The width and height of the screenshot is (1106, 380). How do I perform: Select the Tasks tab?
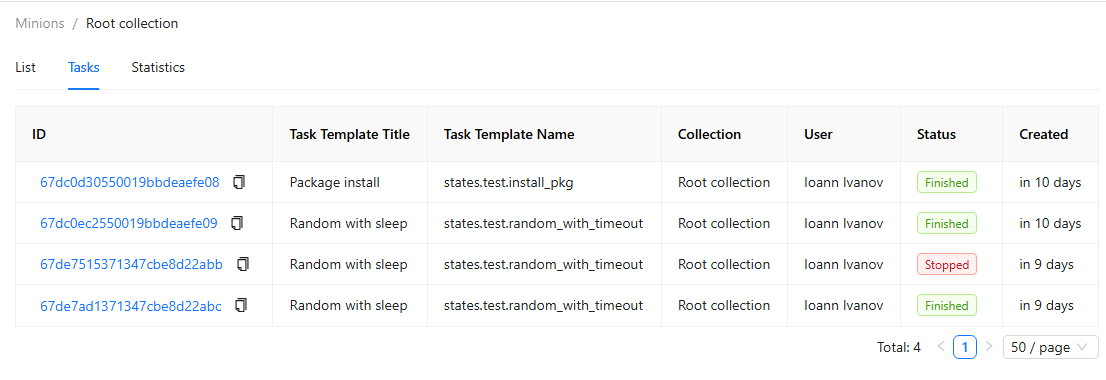83,68
